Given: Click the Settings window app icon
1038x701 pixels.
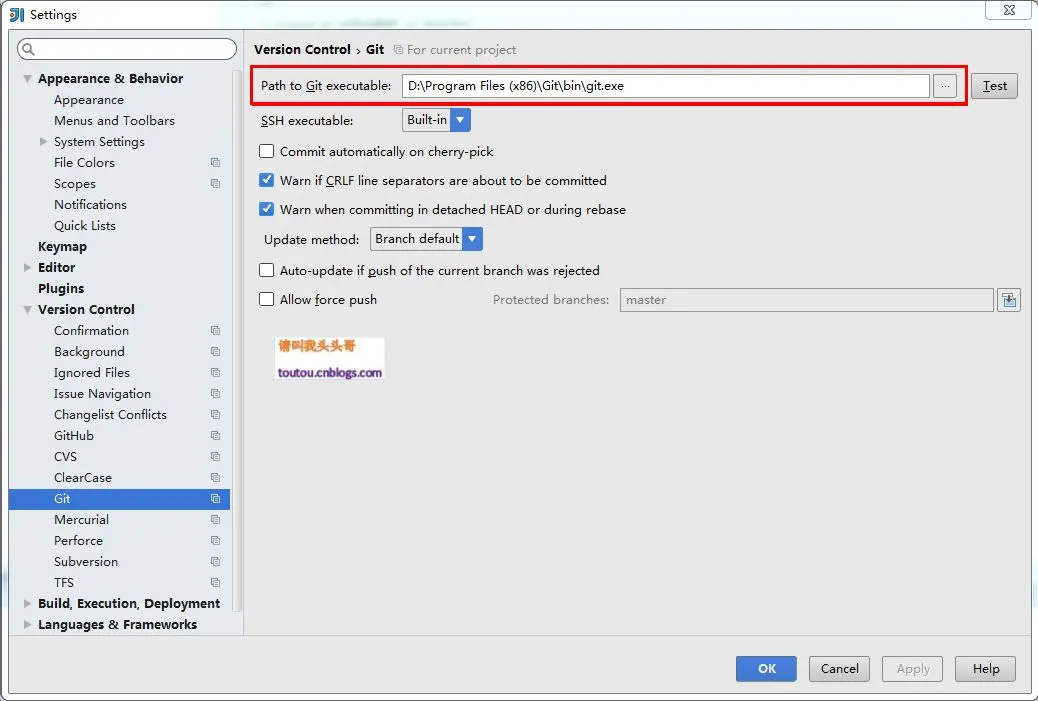Looking at the screenshot, I should coord(17,15).
